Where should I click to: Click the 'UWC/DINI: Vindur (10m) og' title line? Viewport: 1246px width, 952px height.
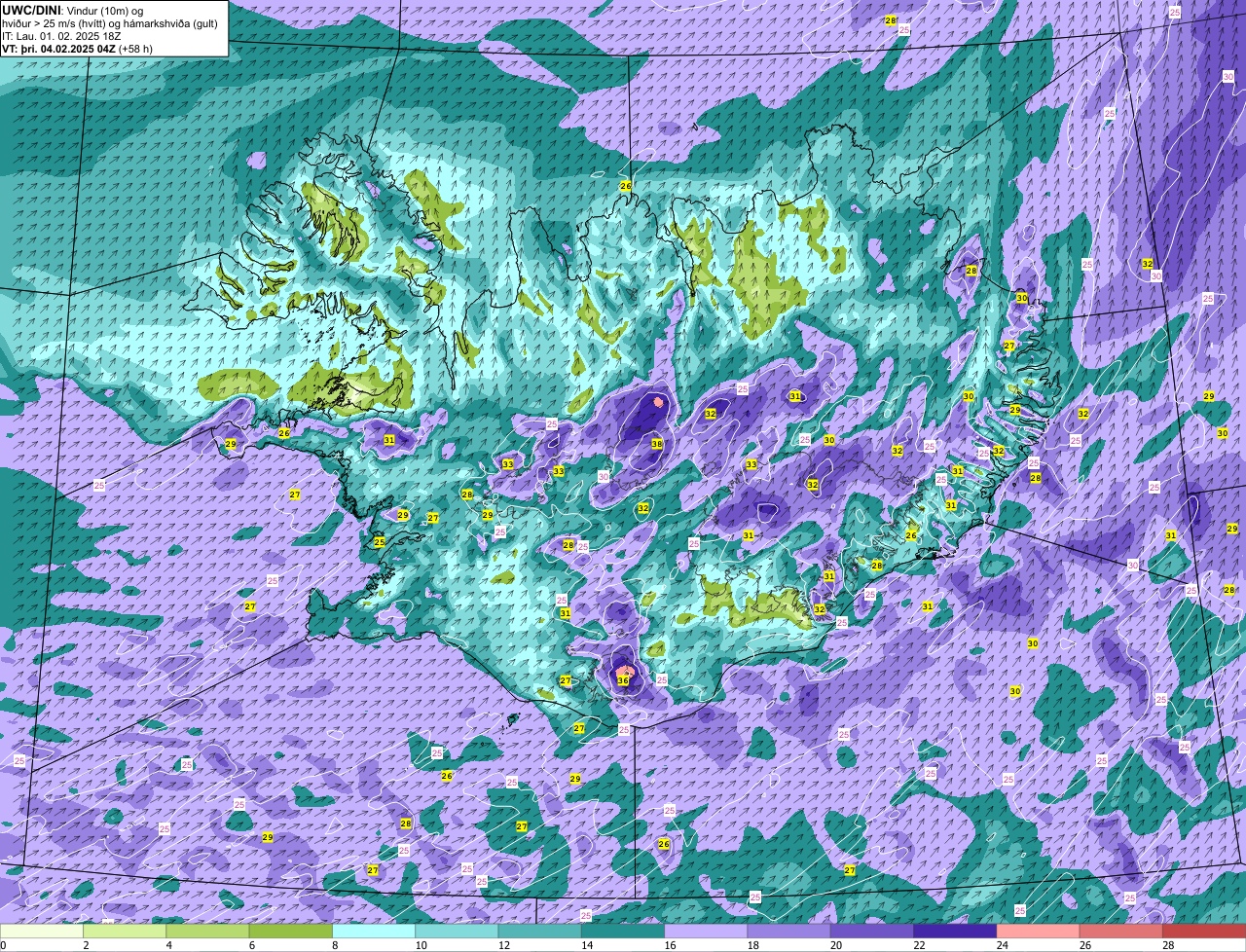tap(73, 10)
